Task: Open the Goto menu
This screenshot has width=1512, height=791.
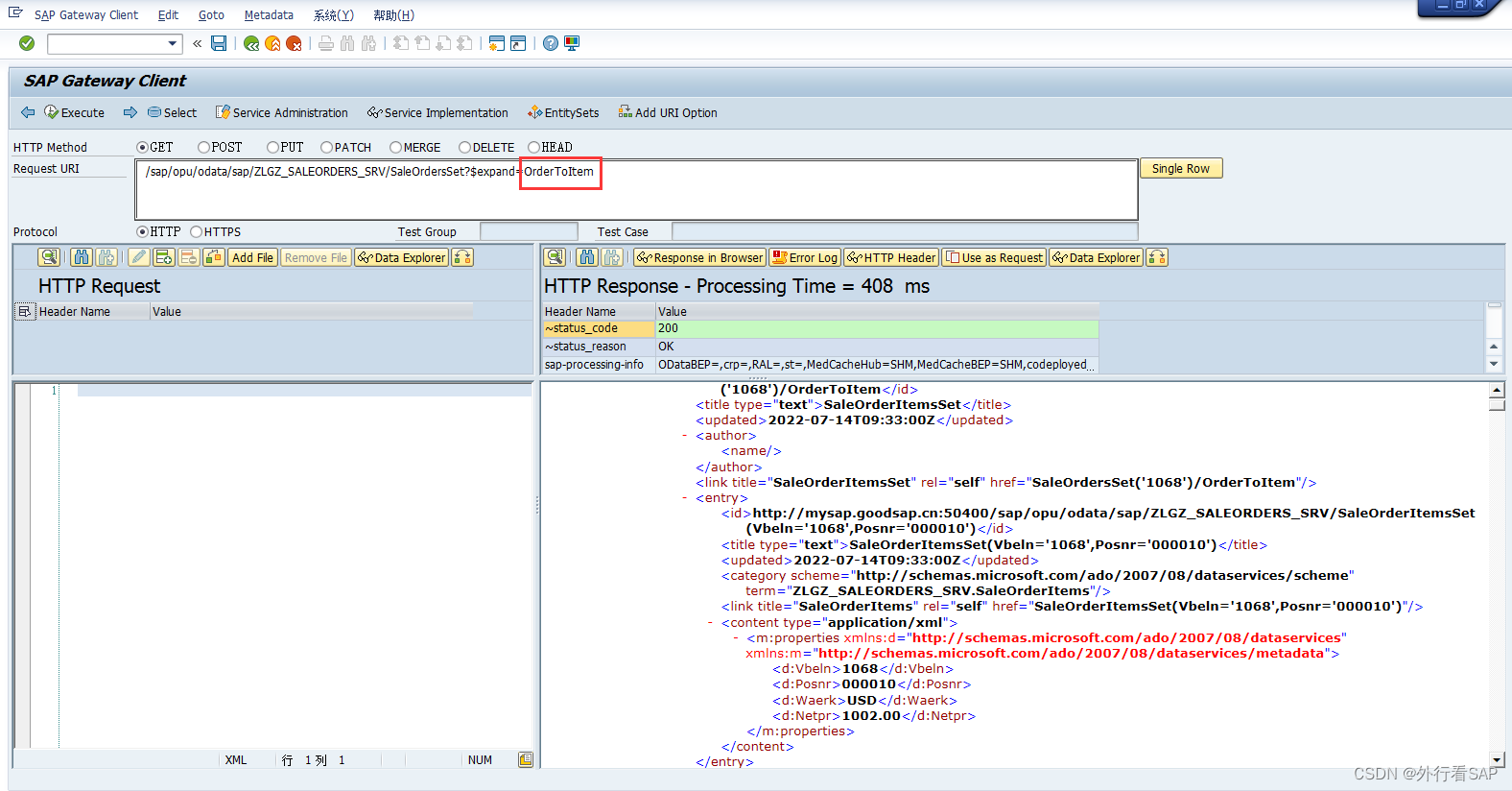Action: point(211,15)
